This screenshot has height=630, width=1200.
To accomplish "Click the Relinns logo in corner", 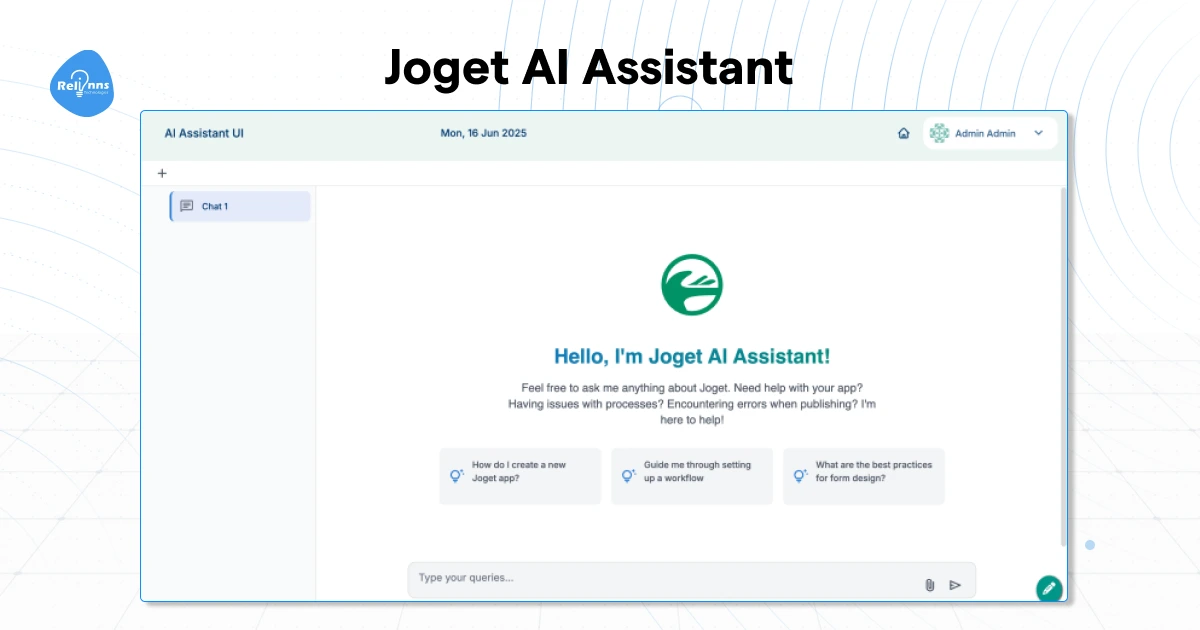I will click(x=82, y=83).
